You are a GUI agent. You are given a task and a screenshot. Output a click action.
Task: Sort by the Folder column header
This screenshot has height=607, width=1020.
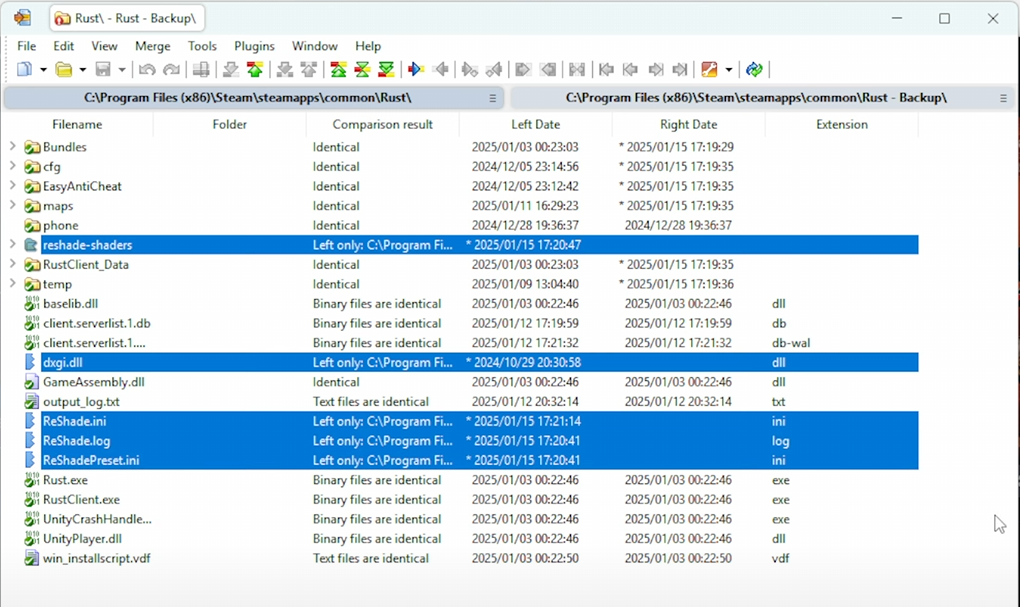point(230,124)
